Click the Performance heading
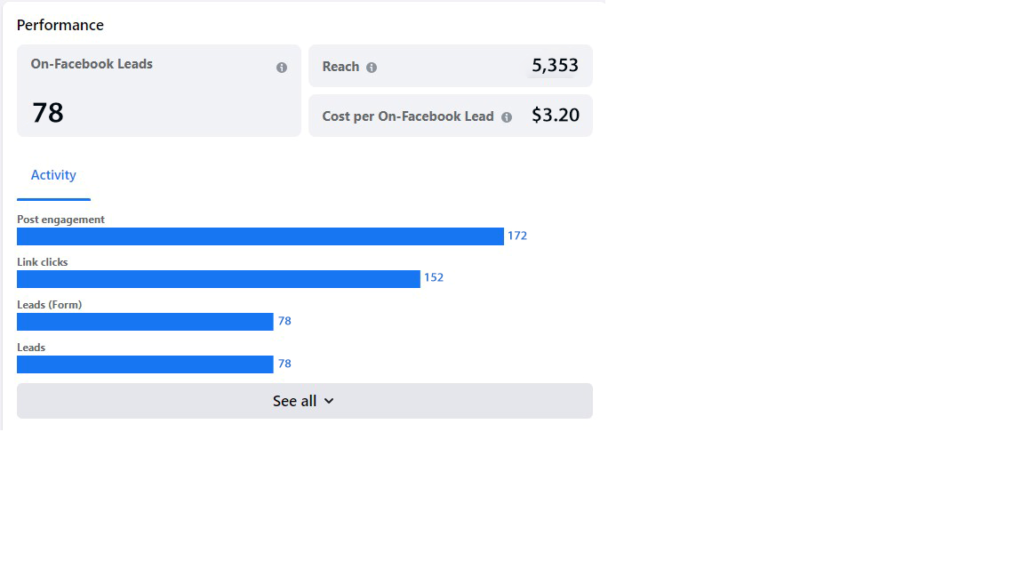This screenshot has height=576, width=1024. pos(60,25)
